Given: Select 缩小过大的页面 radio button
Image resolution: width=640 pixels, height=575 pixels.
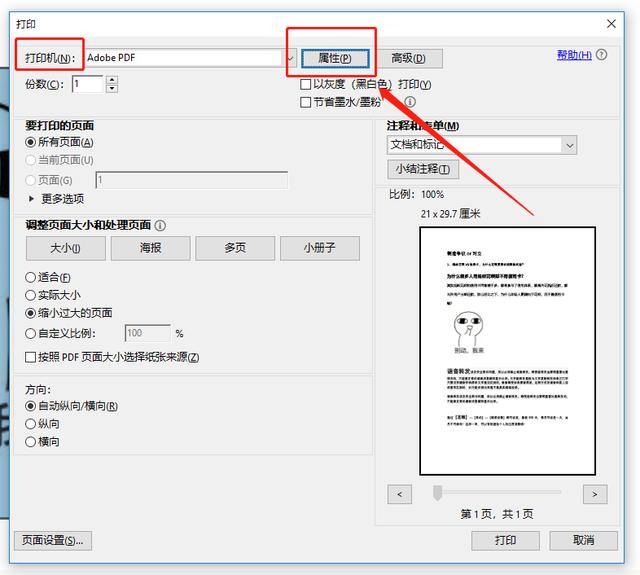Looking at the screenshot, I should pos(30,313).
